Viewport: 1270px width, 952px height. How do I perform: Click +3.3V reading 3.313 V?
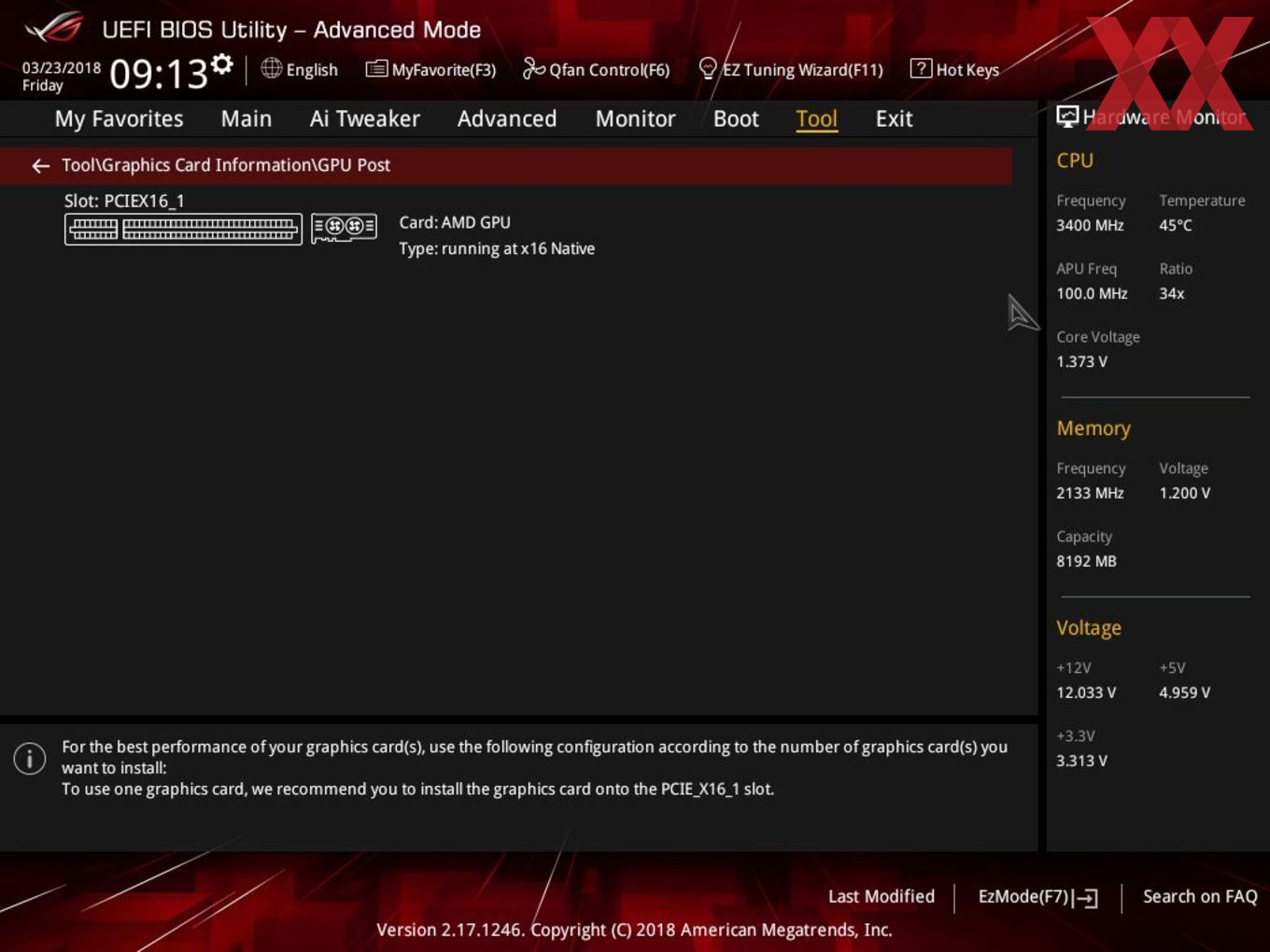1081,762
